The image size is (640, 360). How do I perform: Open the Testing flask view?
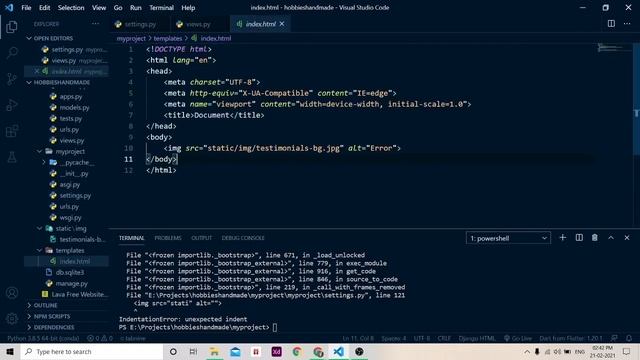click(12, 157)
